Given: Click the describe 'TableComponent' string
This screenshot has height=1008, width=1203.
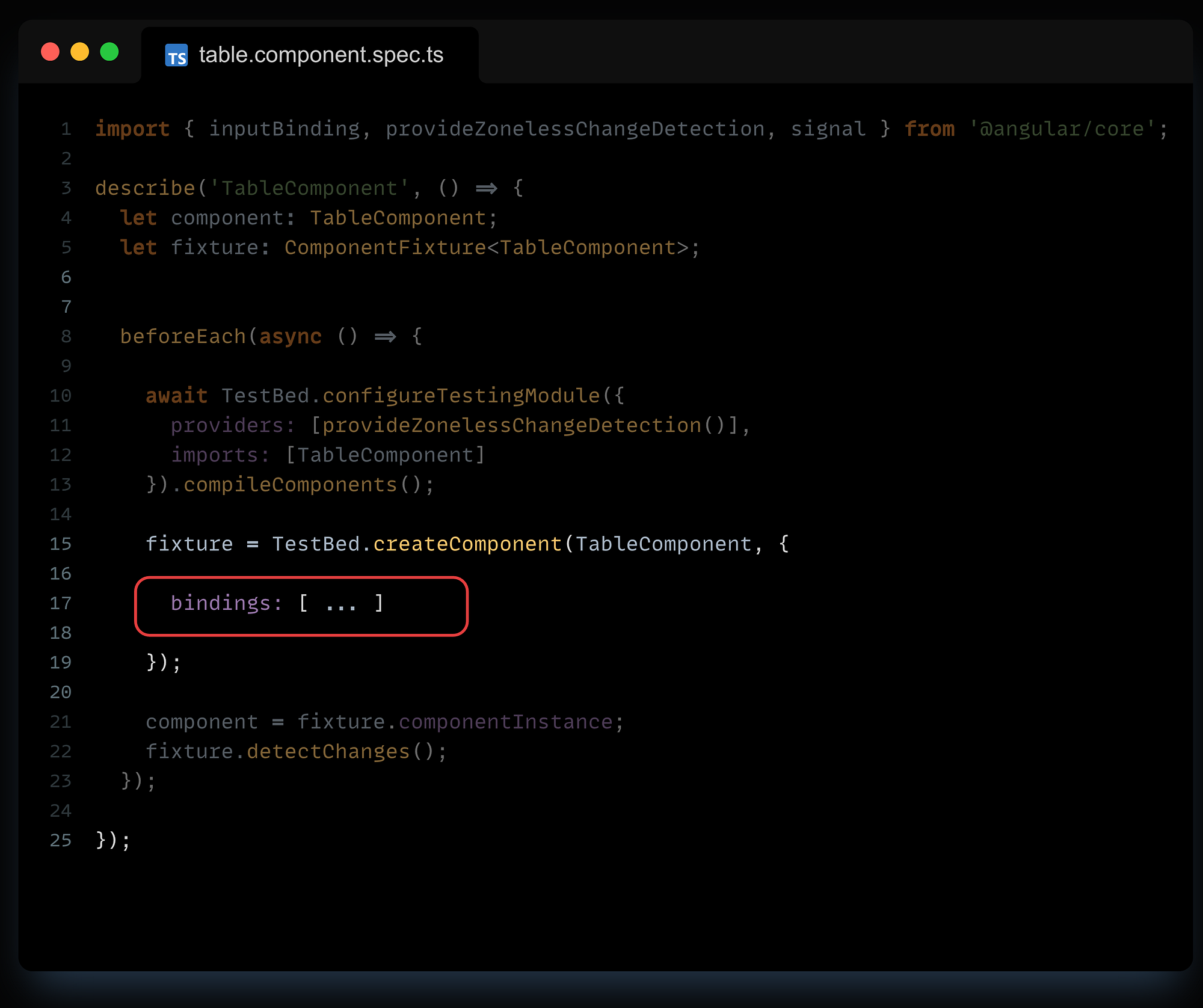Looking at the screenshot, I should (309, 188).
